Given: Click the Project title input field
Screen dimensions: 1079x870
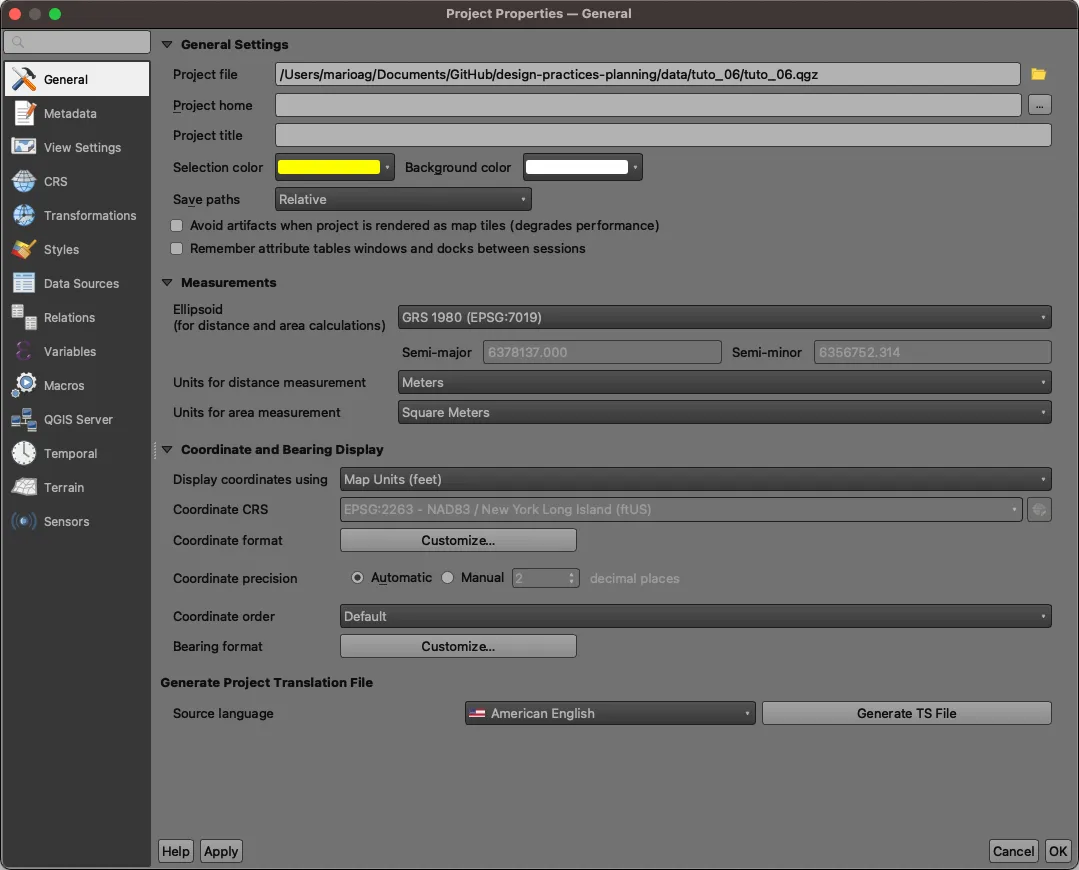Looking at the screenshot, I should [660, 135].
